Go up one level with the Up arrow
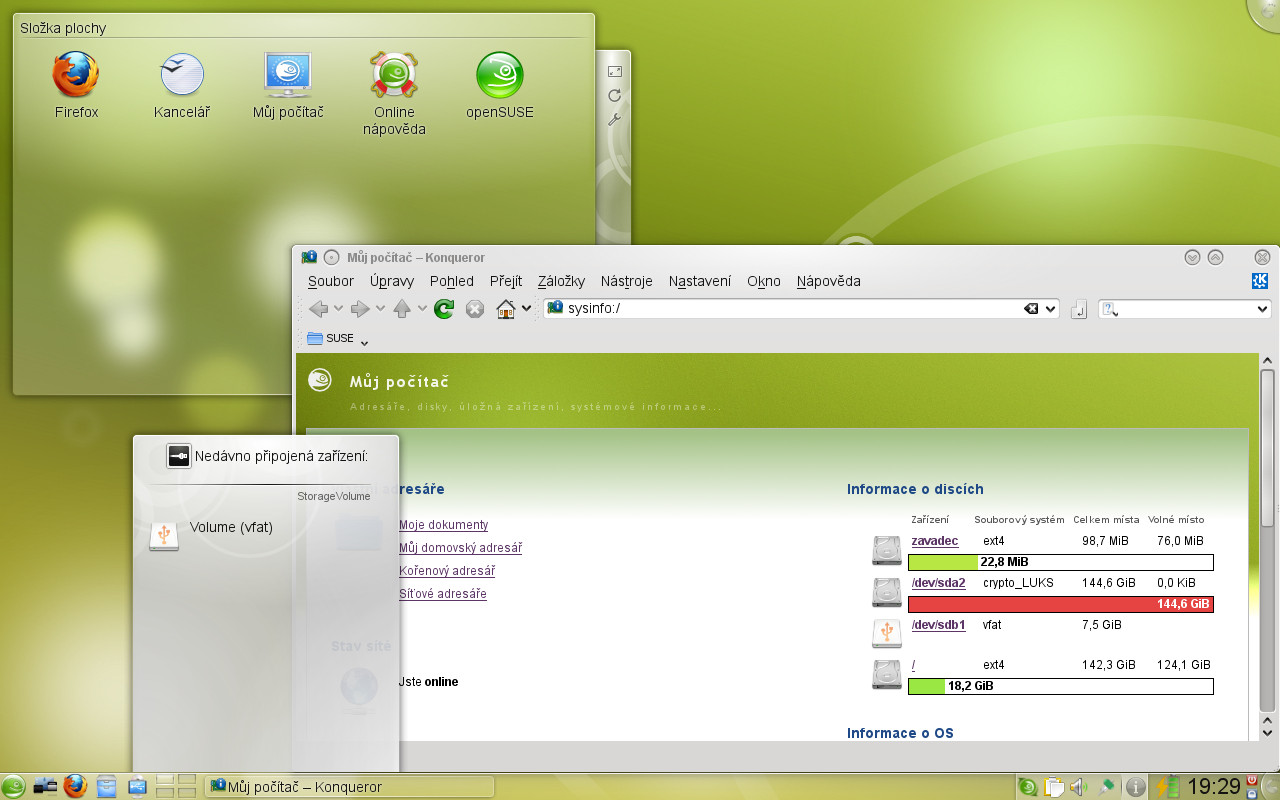 coord(403,309)
